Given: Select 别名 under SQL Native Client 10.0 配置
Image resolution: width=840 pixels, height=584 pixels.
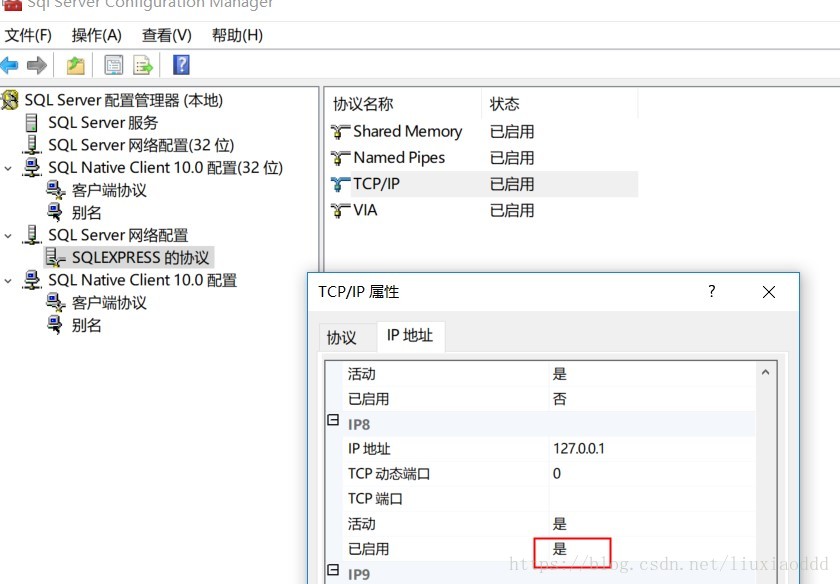Looking at the screenshot, I should (x=86, y=325).
